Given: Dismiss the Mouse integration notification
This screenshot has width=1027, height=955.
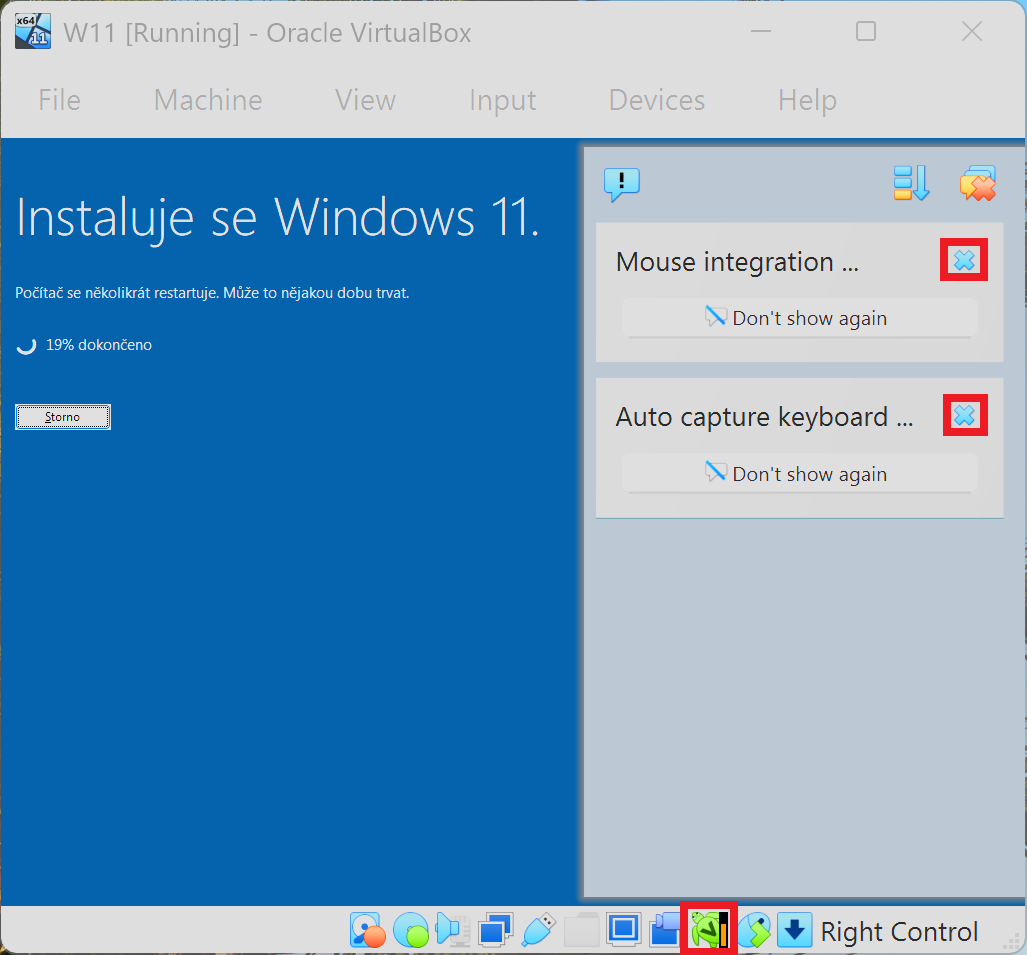Looking at the screenshot, I should pos(963,259).
